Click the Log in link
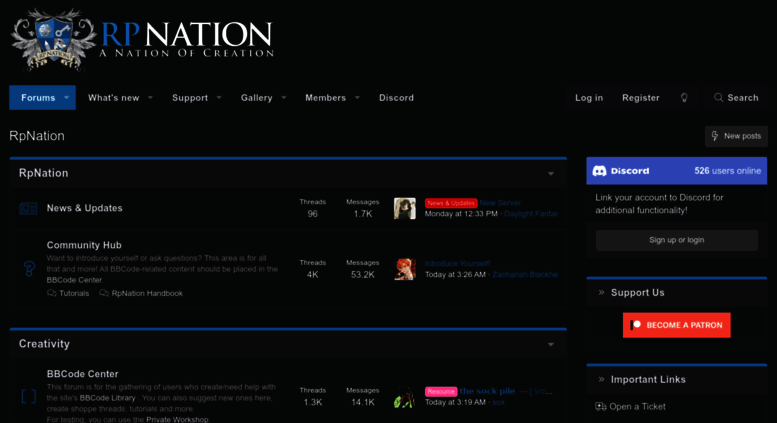Image resolution: width=777 pixels, height=423 pixels. 589,98
